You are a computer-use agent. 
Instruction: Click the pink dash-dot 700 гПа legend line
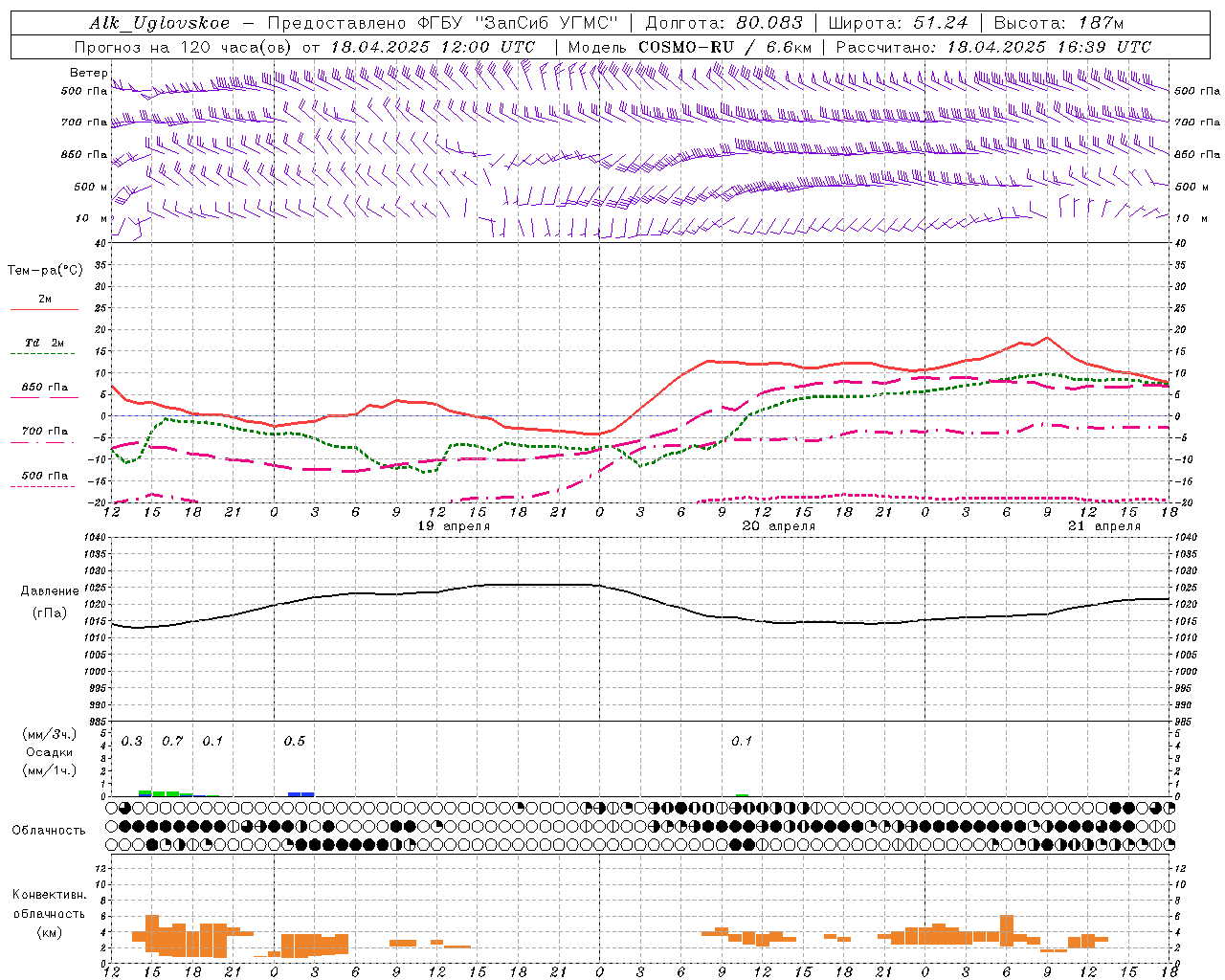[42, 442]
